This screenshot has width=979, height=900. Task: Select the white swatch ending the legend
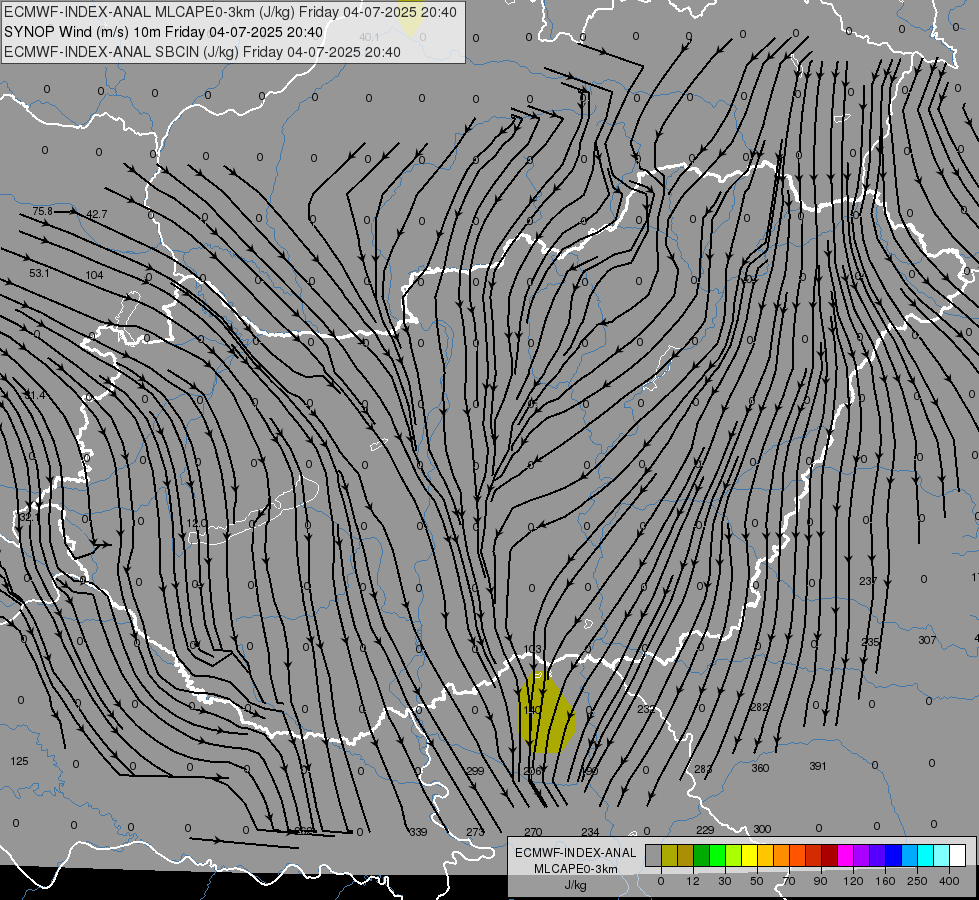(x=958, y=855)
